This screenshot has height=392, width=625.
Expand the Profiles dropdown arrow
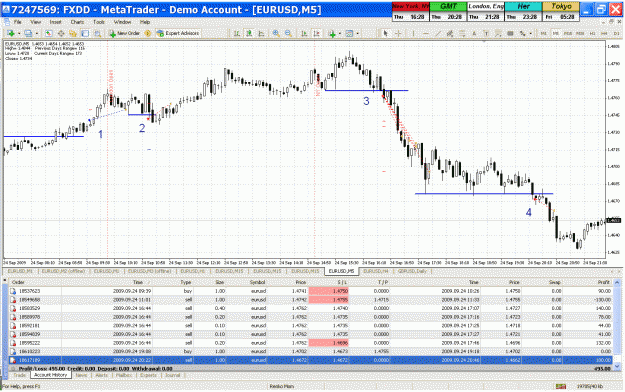click(x=36, y=33)
